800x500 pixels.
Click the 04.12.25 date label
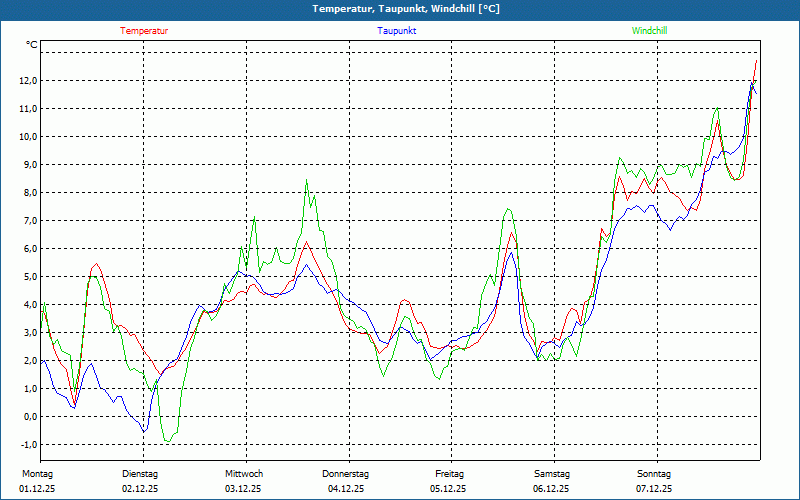pos(346,489)
